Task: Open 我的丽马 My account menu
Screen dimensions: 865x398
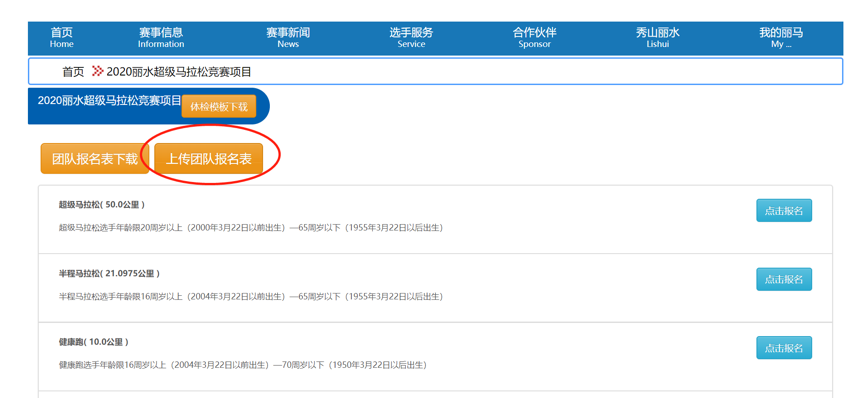Action: pyautogui.click(x=781, y=38)
